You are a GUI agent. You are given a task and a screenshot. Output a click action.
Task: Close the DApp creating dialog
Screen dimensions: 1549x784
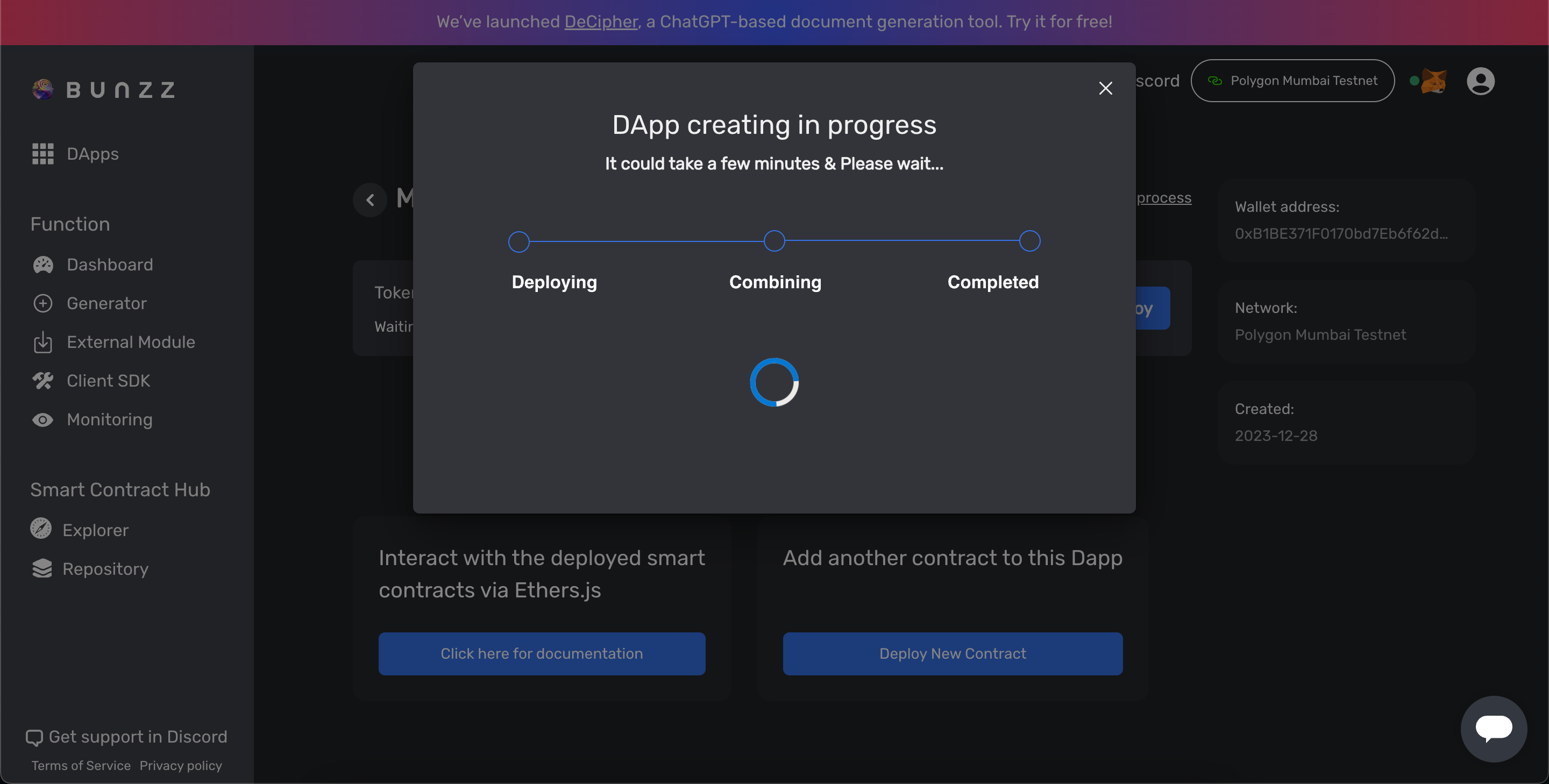1105,88
